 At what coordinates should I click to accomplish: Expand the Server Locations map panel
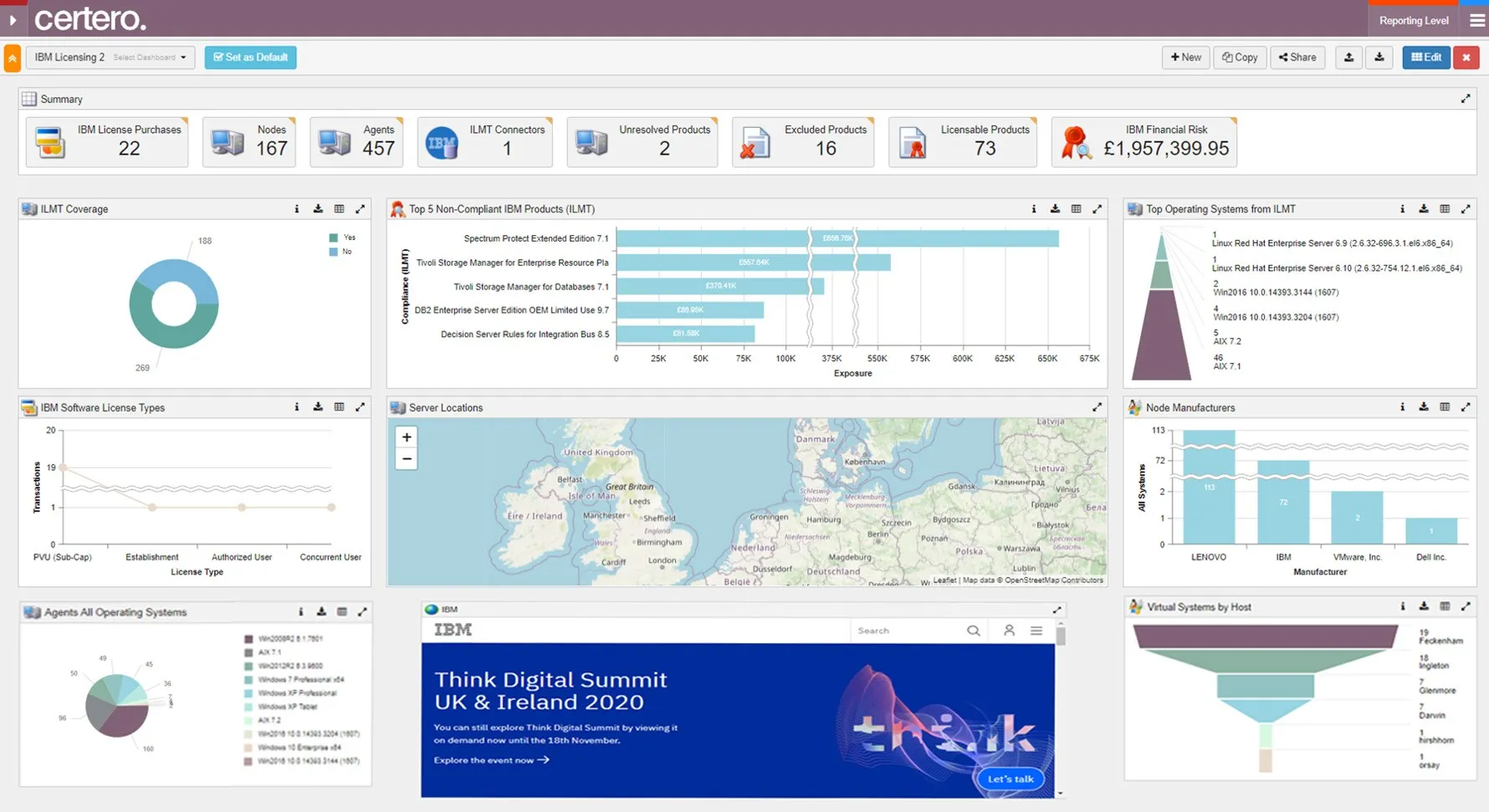(1097, 407)
